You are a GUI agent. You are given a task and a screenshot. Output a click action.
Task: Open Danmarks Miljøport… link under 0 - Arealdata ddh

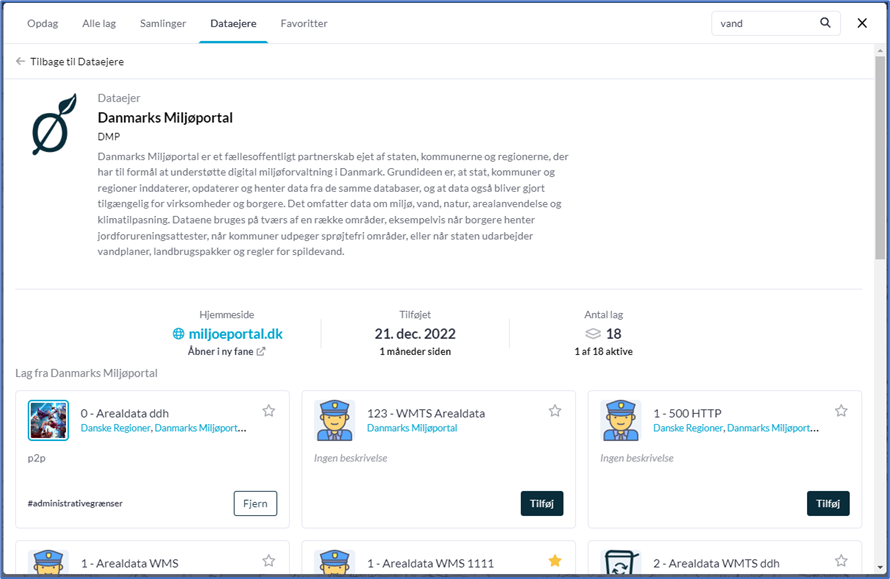click(x=200, y=428)
